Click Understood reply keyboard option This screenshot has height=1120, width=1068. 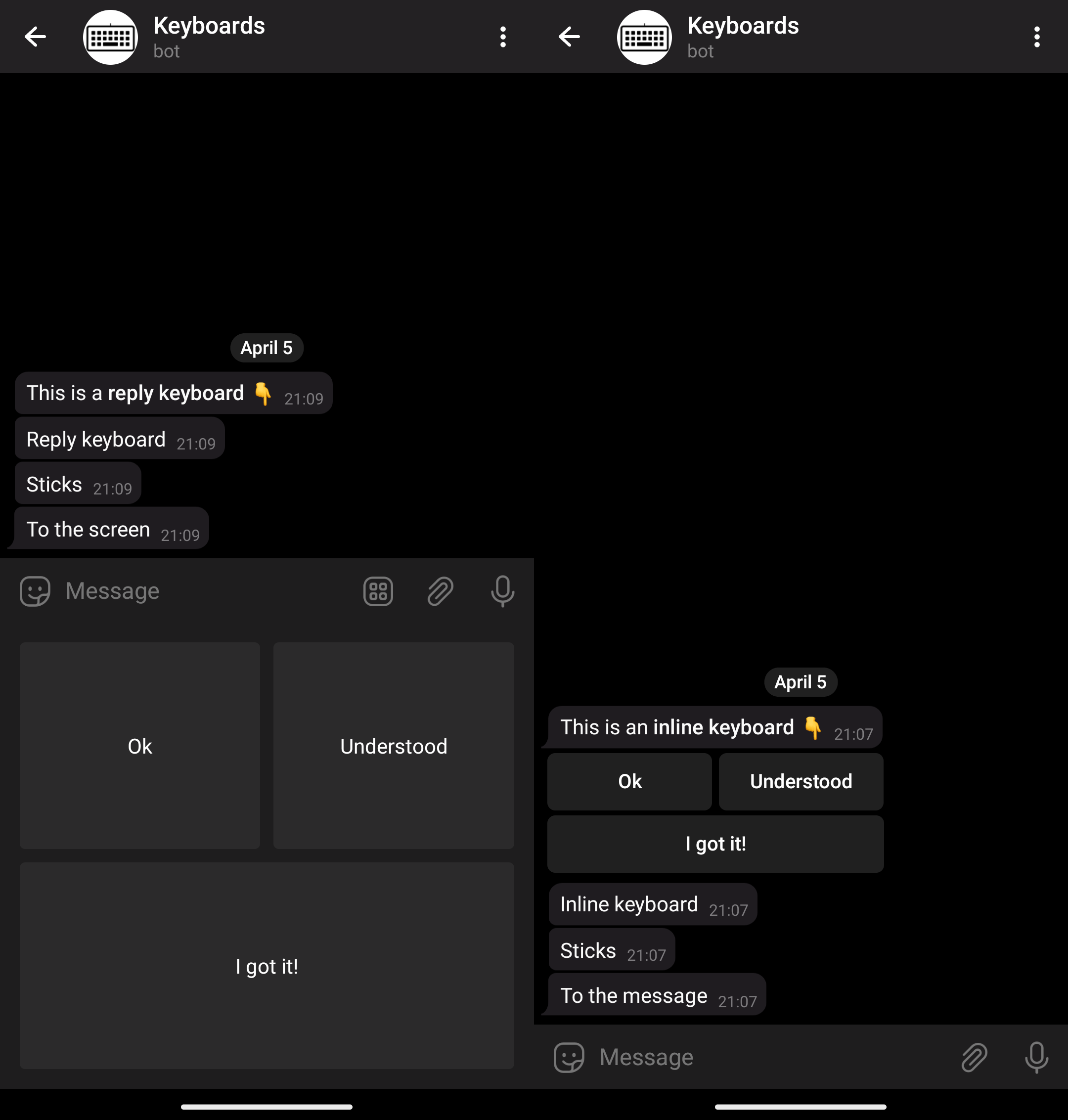393,745
